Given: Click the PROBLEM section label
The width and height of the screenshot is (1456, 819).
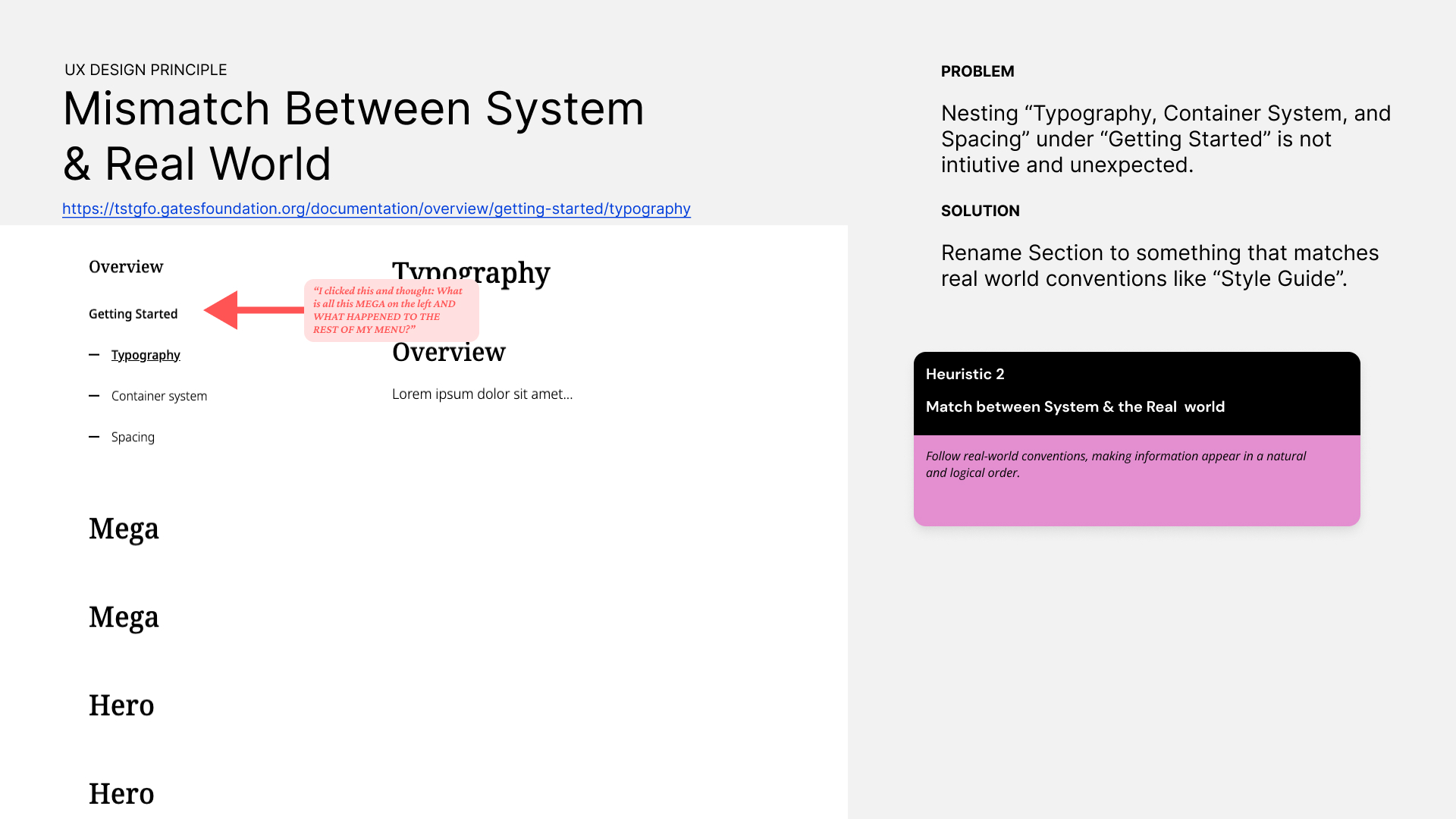Looking at the screenshot, I should point(977,71).
